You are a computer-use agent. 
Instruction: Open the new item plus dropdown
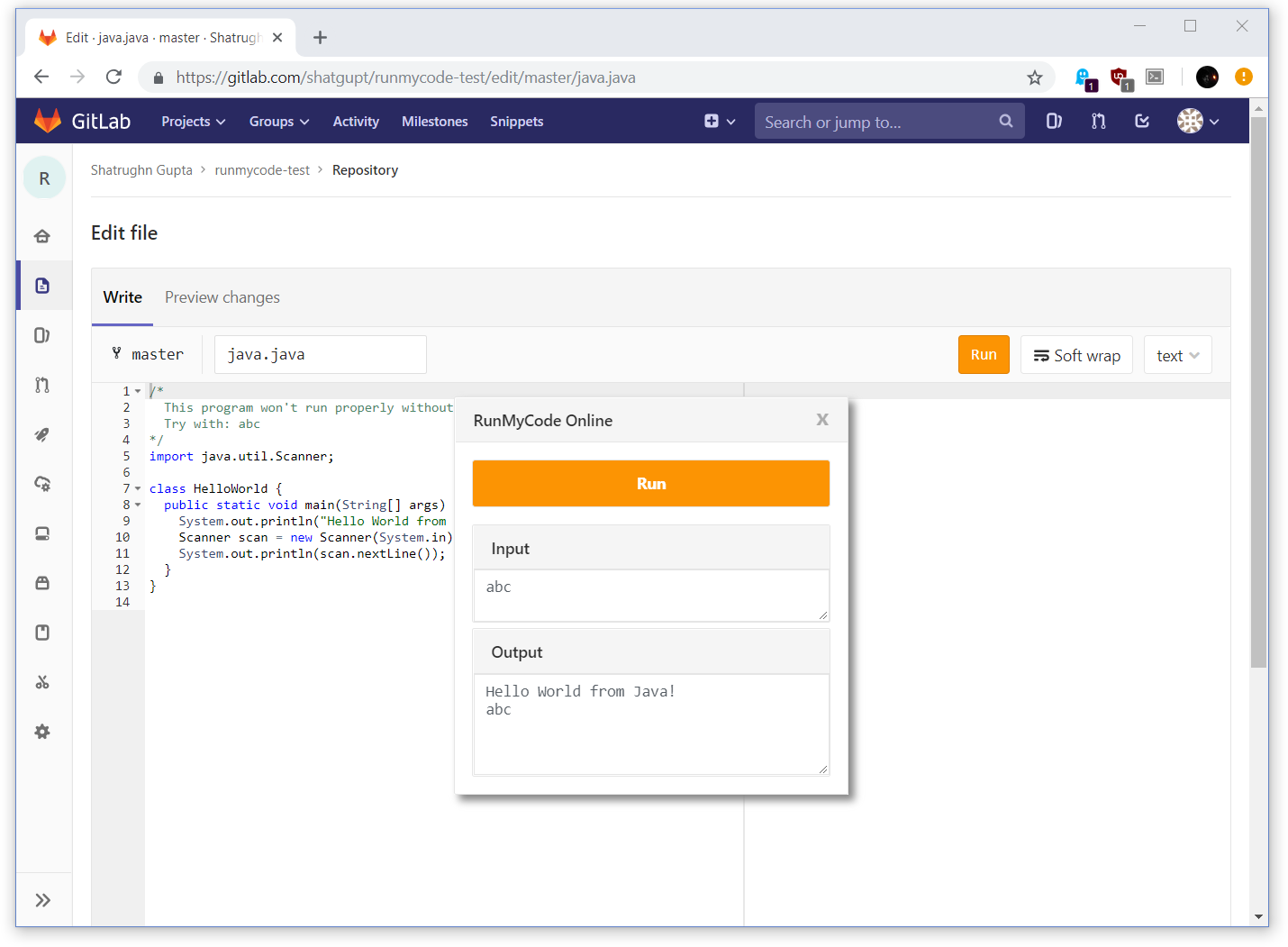[x=720, y=121]
